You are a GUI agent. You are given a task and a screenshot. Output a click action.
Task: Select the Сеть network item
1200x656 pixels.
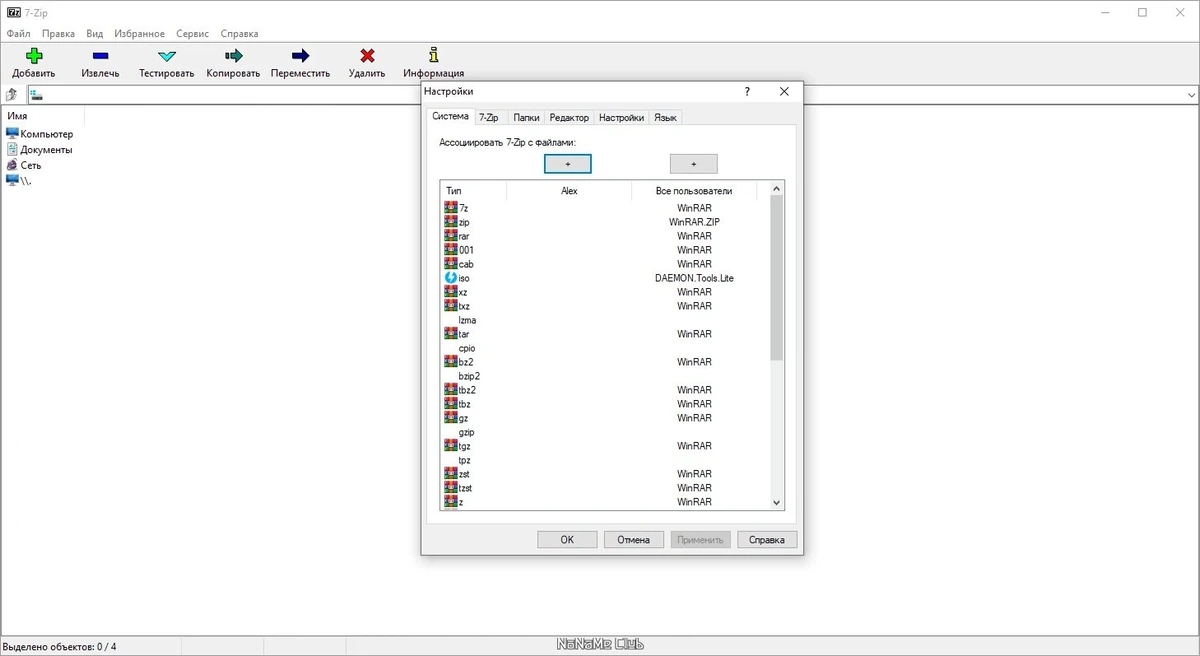[24, 165]
